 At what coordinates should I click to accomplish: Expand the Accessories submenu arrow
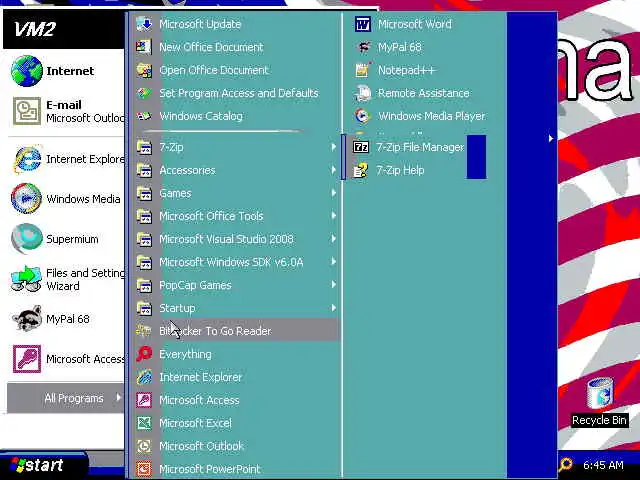(x=333, y=170)
